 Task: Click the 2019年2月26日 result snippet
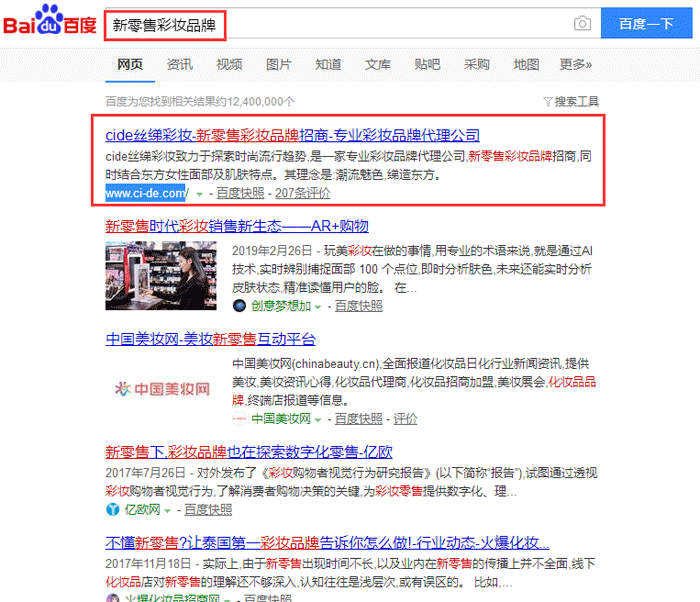[x=412, y=269]
